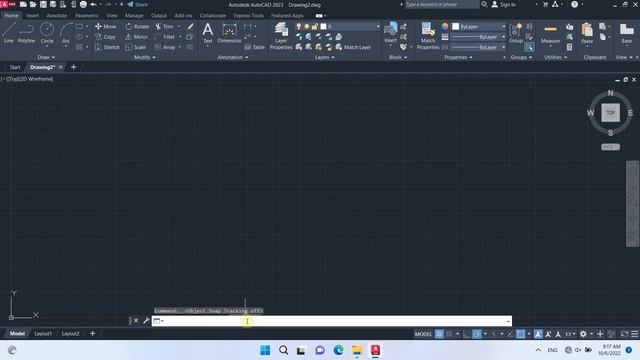Image resolution: width=640 pixels, height=360 pixels.
Task: Click the Scale tool
Action: [136, 47]
